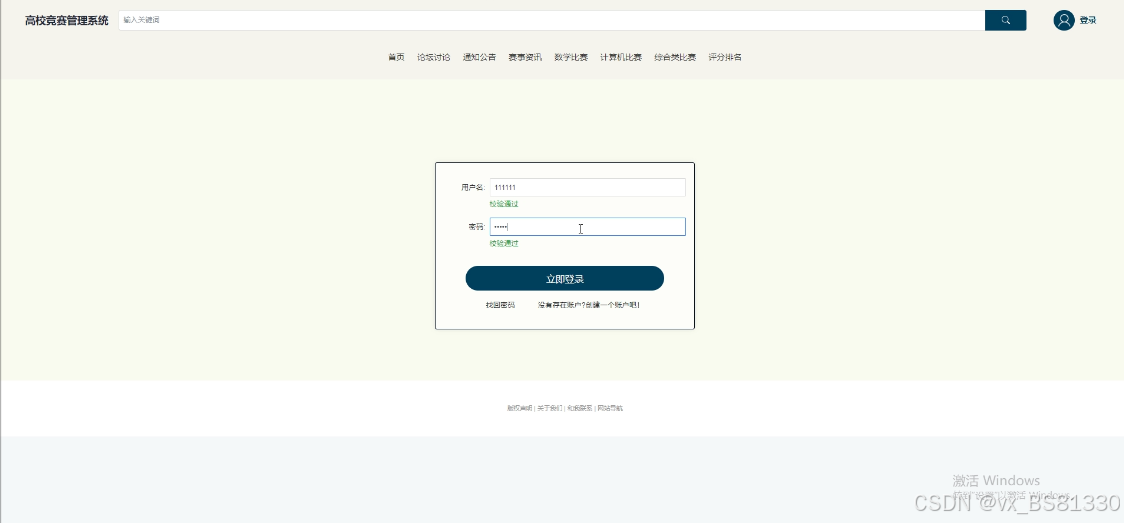Click the create-an-account link
The height and width of the screenshot is (523, 1124).
[589, 305]
